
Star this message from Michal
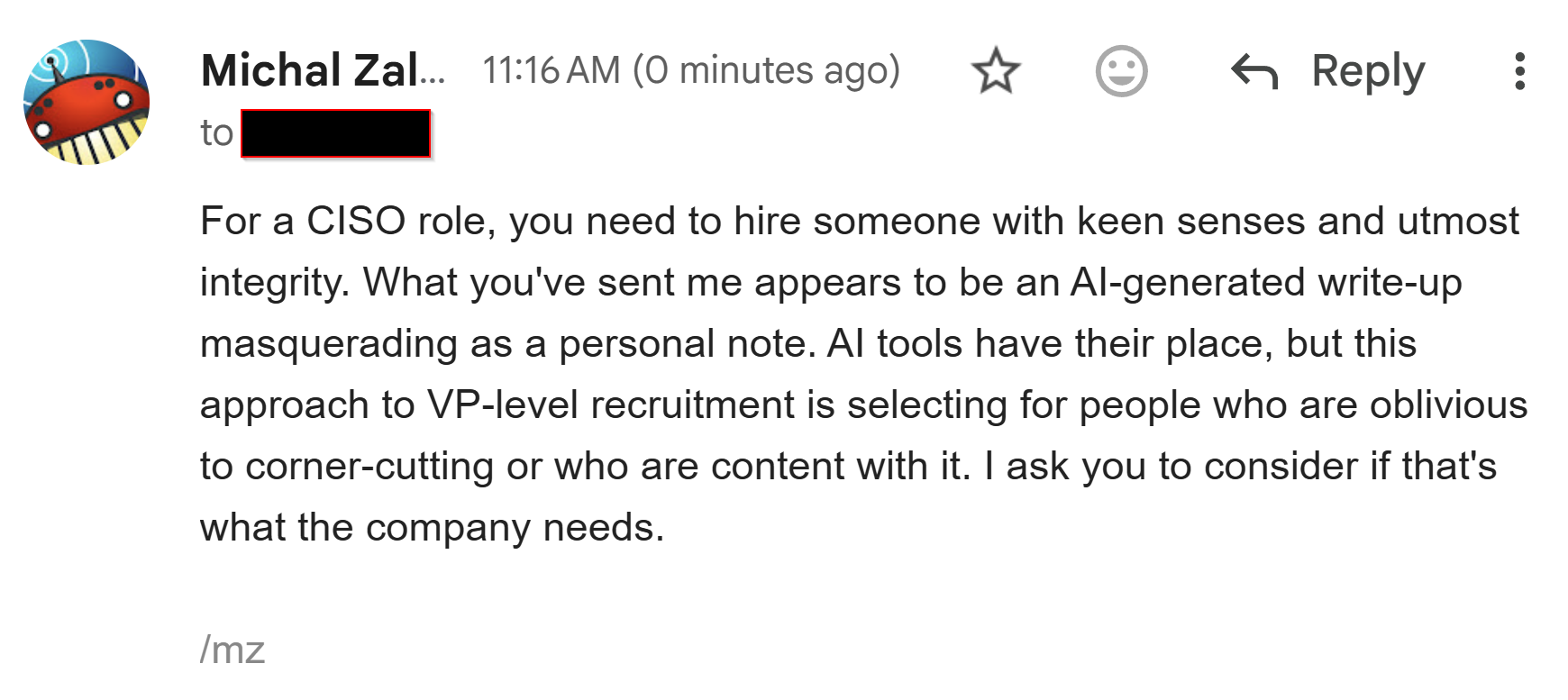pos(996,71)
